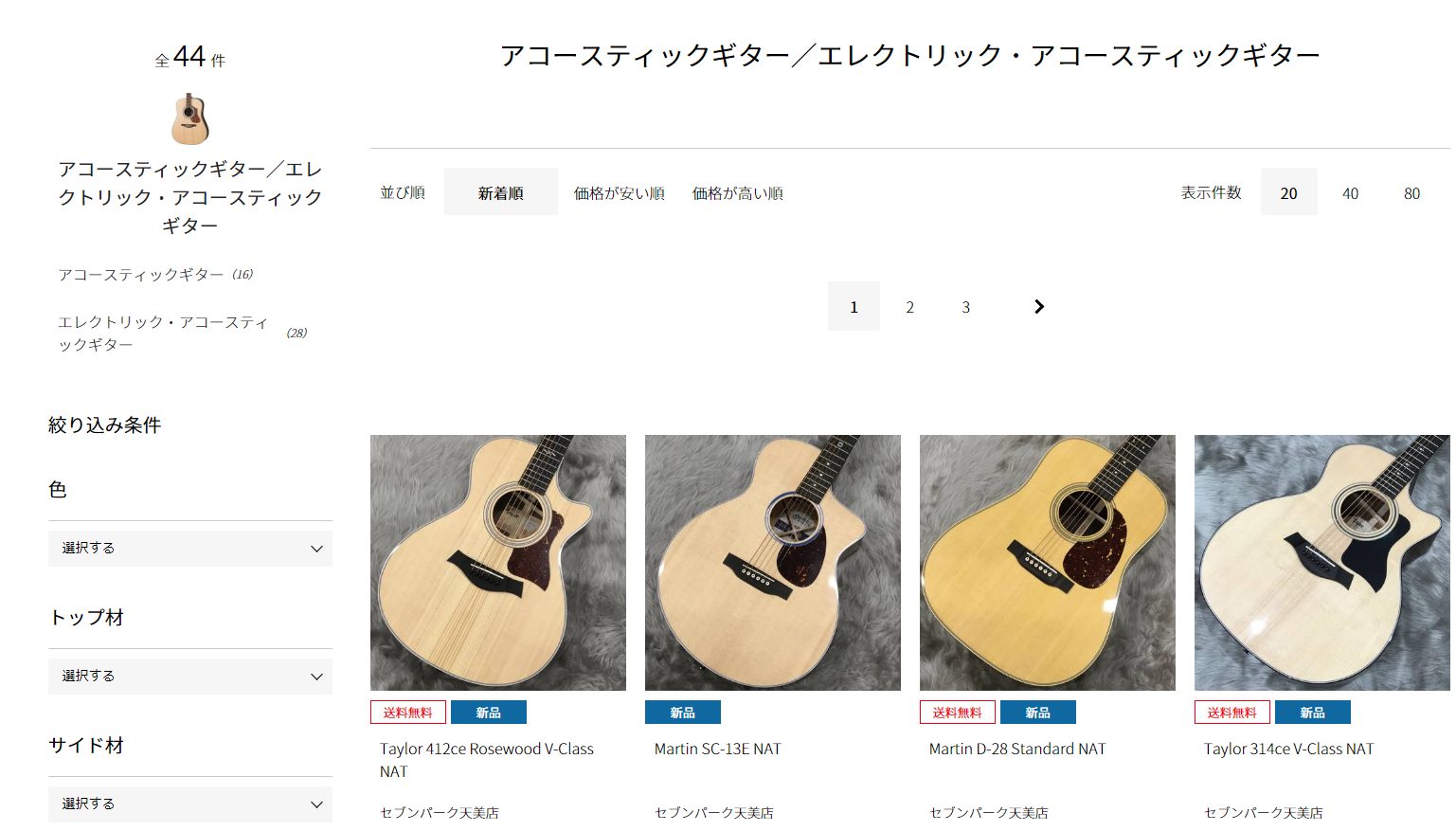This screenshot has width=1456, height=831.
Task: Click the 新品 badge under Martin SC-13E
Action: pyautogui.click(x=682, y=713)
